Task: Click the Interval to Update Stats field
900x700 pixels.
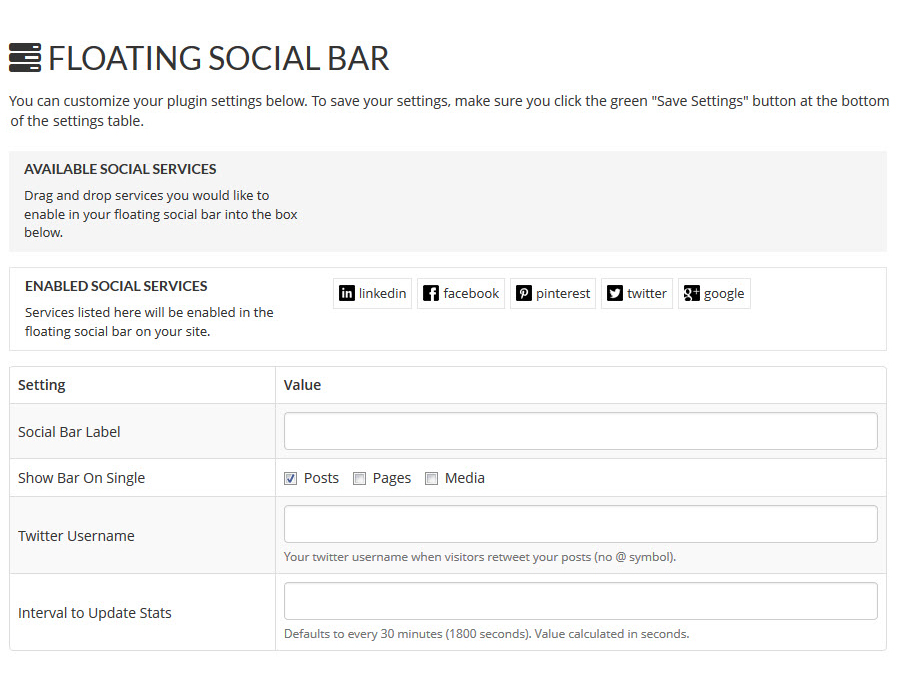Action: (x=581, y=601)
